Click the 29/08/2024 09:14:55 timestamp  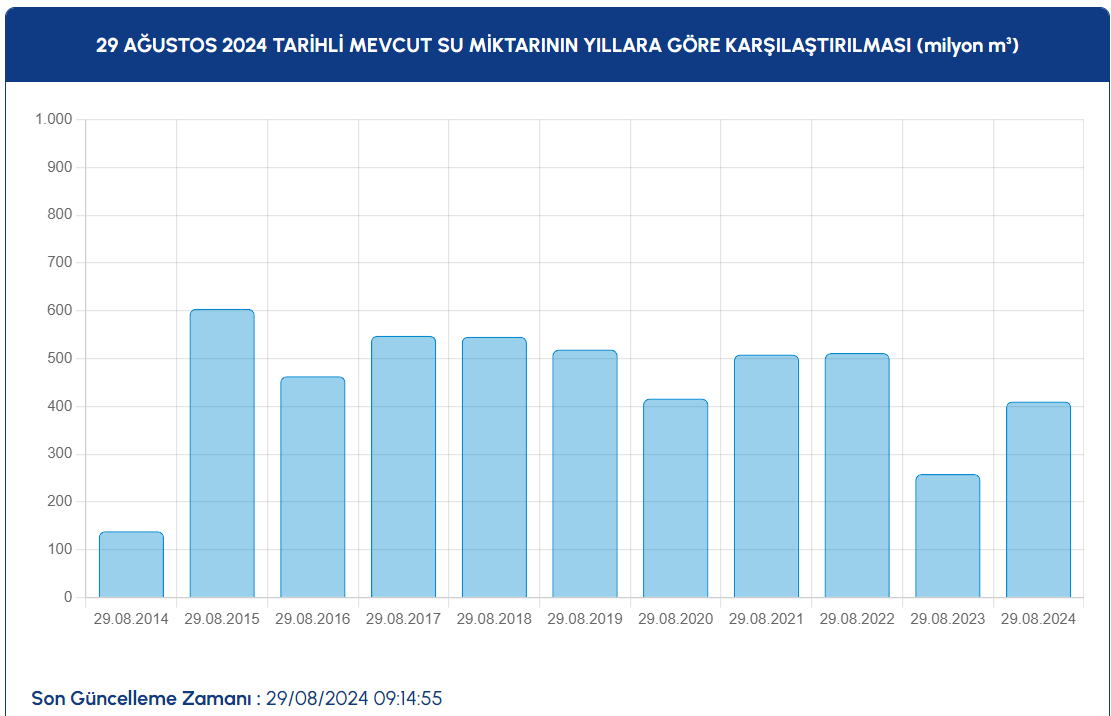(x=354, y=698)
